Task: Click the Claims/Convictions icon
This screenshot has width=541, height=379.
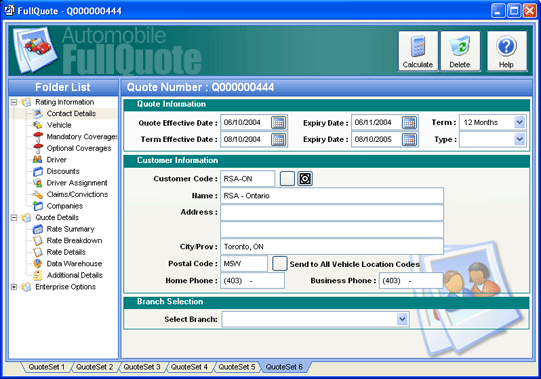Action: click(x=38, y=194)
